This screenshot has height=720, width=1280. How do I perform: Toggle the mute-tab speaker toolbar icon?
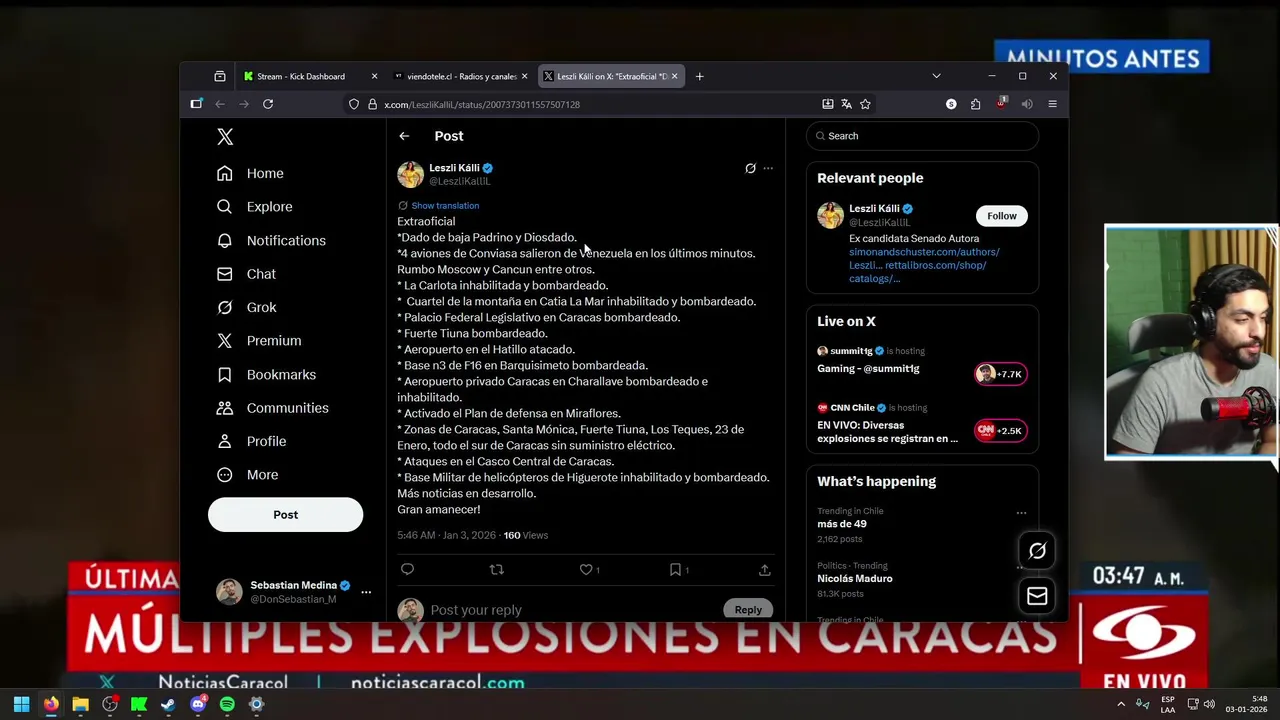click(x=1027, y=104)
